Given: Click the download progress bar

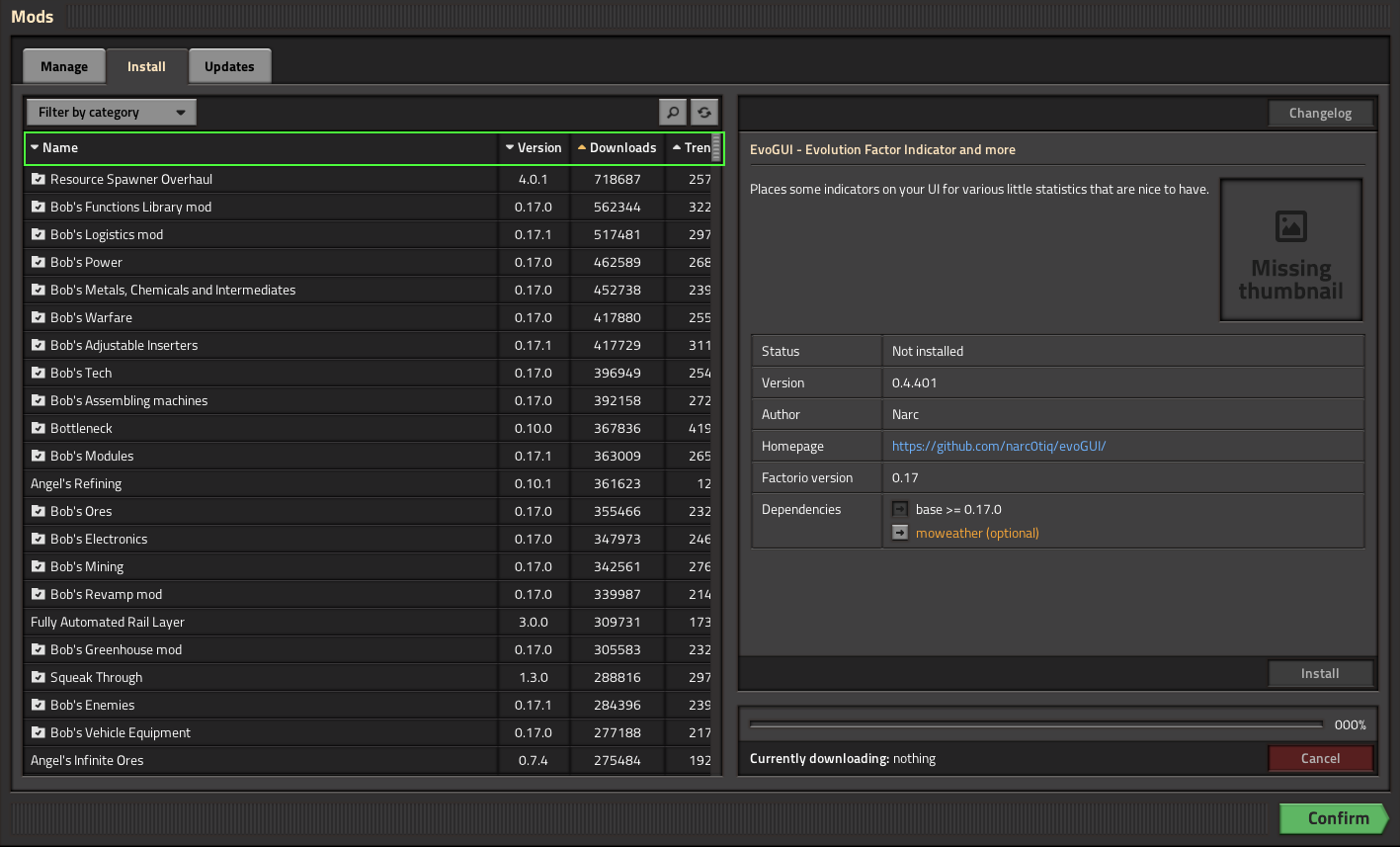Looking at the screenshot, I should click(1035, 724).
